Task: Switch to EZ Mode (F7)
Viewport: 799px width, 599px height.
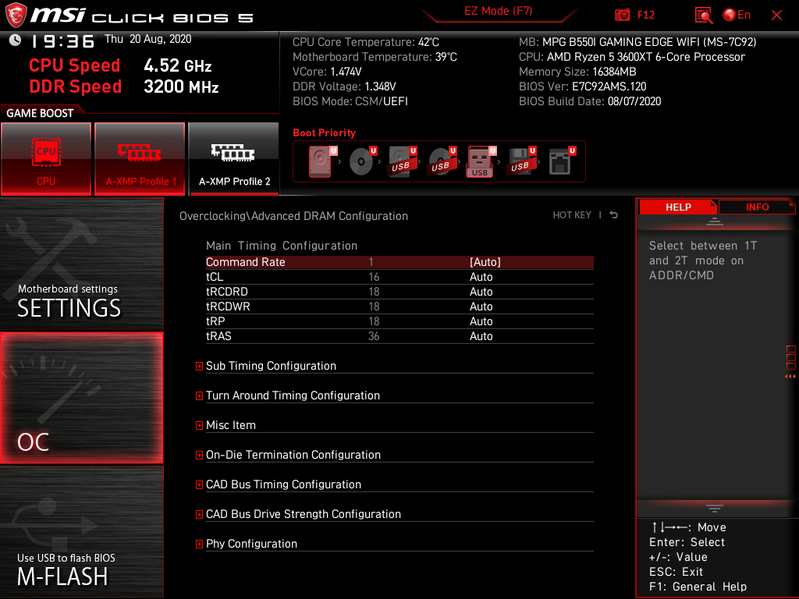Action: 498,11
